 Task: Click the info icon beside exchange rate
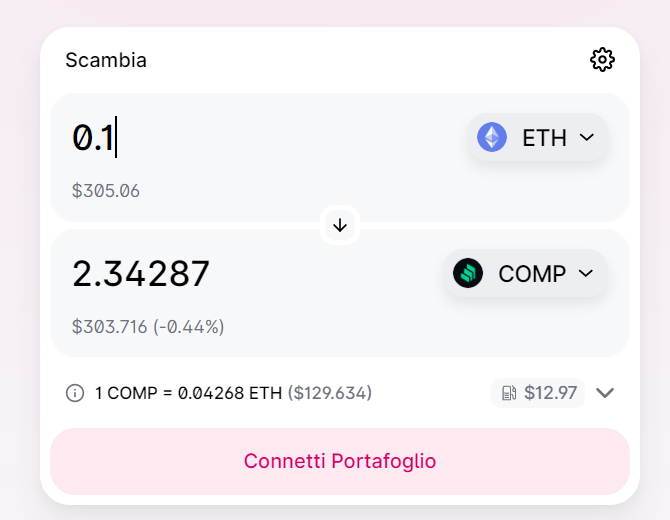75,393
